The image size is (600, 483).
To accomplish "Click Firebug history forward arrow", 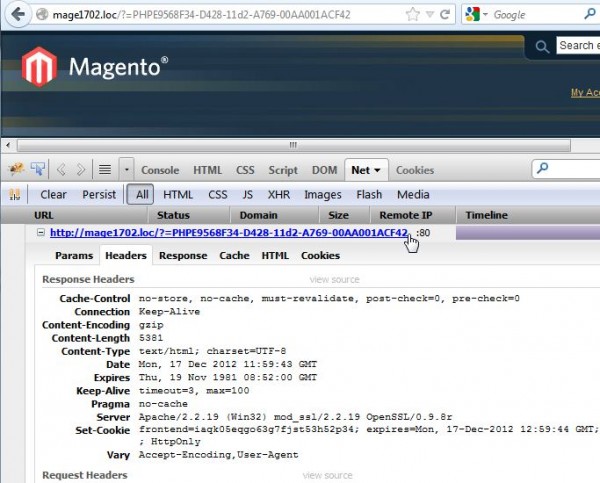I will [x=81, y=169].
